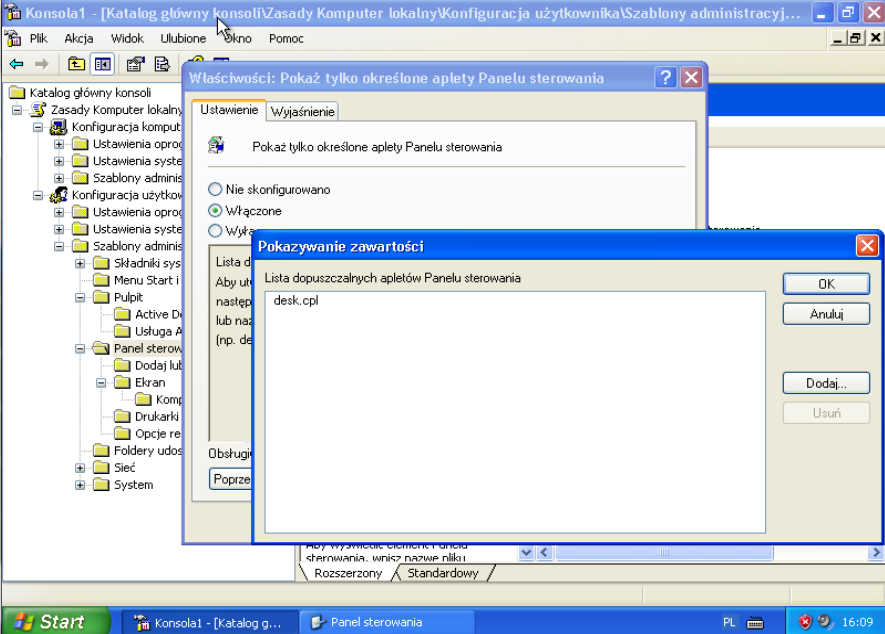Select the Nie skonfigurowano radio button
This screenshot has width=885, height=634.
[x=215, y=189]
